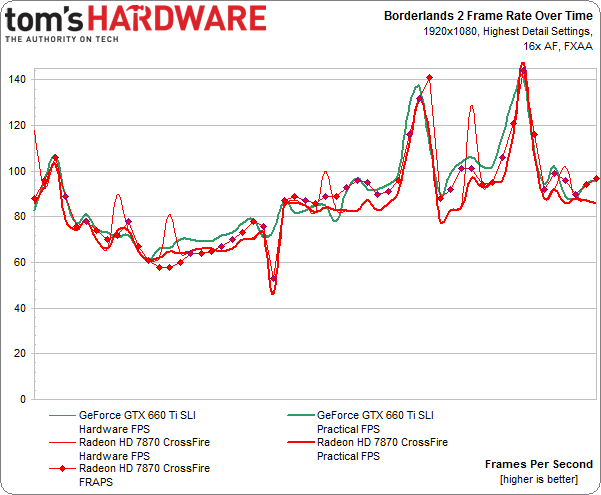Click the y-axis label 100

click(x=17, y=171)
